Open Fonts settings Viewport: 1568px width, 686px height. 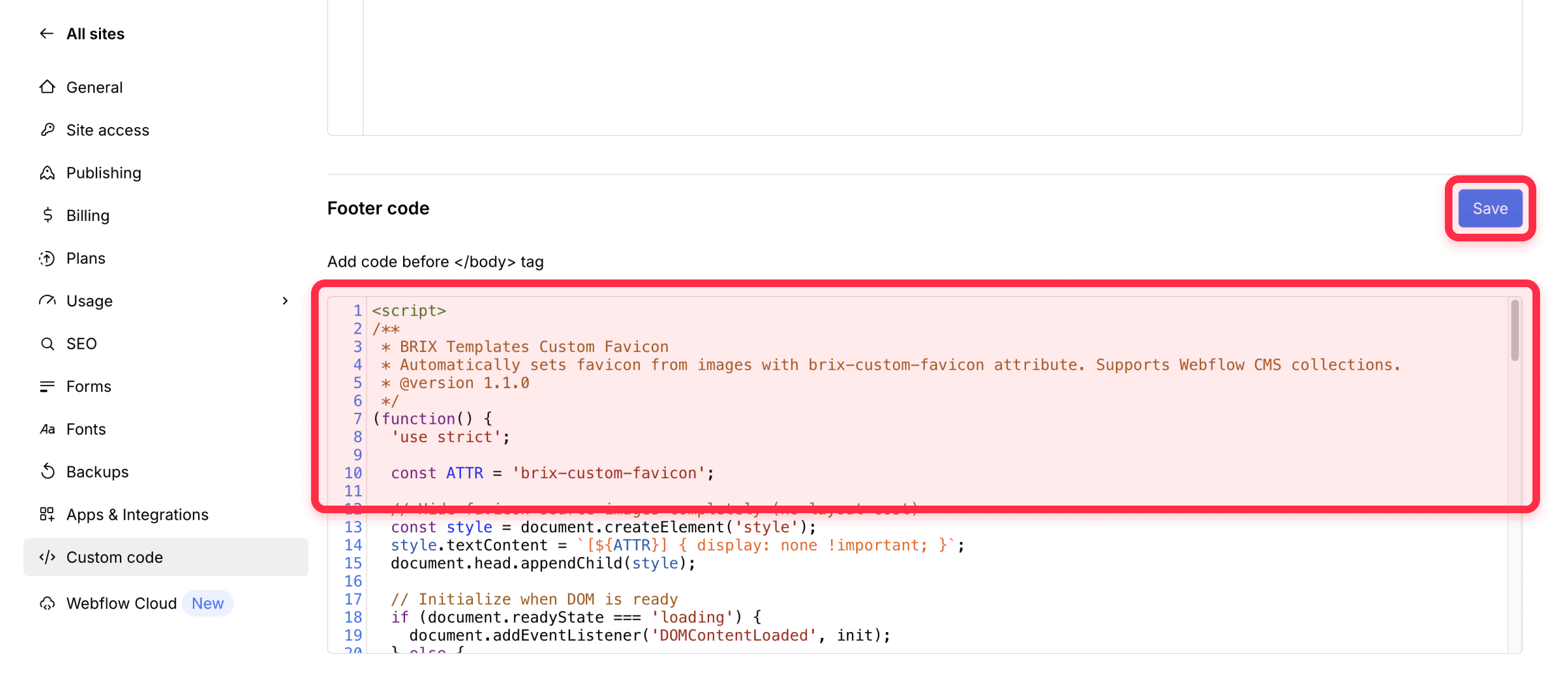pyautogui.click(x=86, y=429)
